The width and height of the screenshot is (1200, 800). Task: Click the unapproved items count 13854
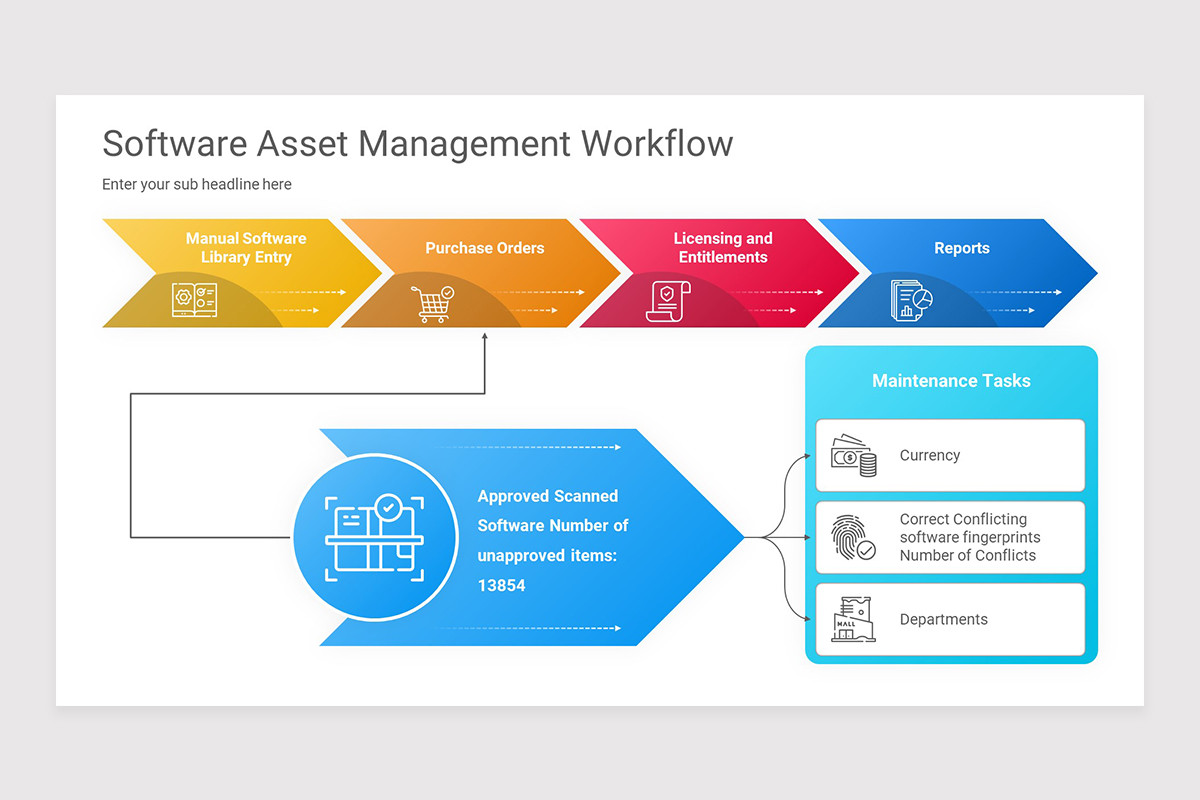(x=504, y=585)
